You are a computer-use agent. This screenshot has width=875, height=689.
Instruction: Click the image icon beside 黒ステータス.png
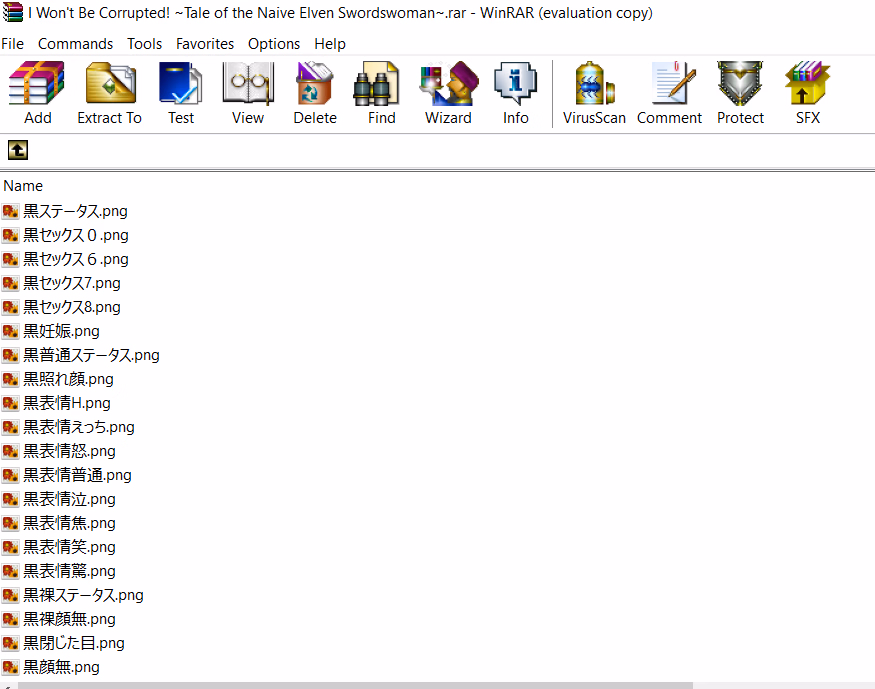point(11,211)
